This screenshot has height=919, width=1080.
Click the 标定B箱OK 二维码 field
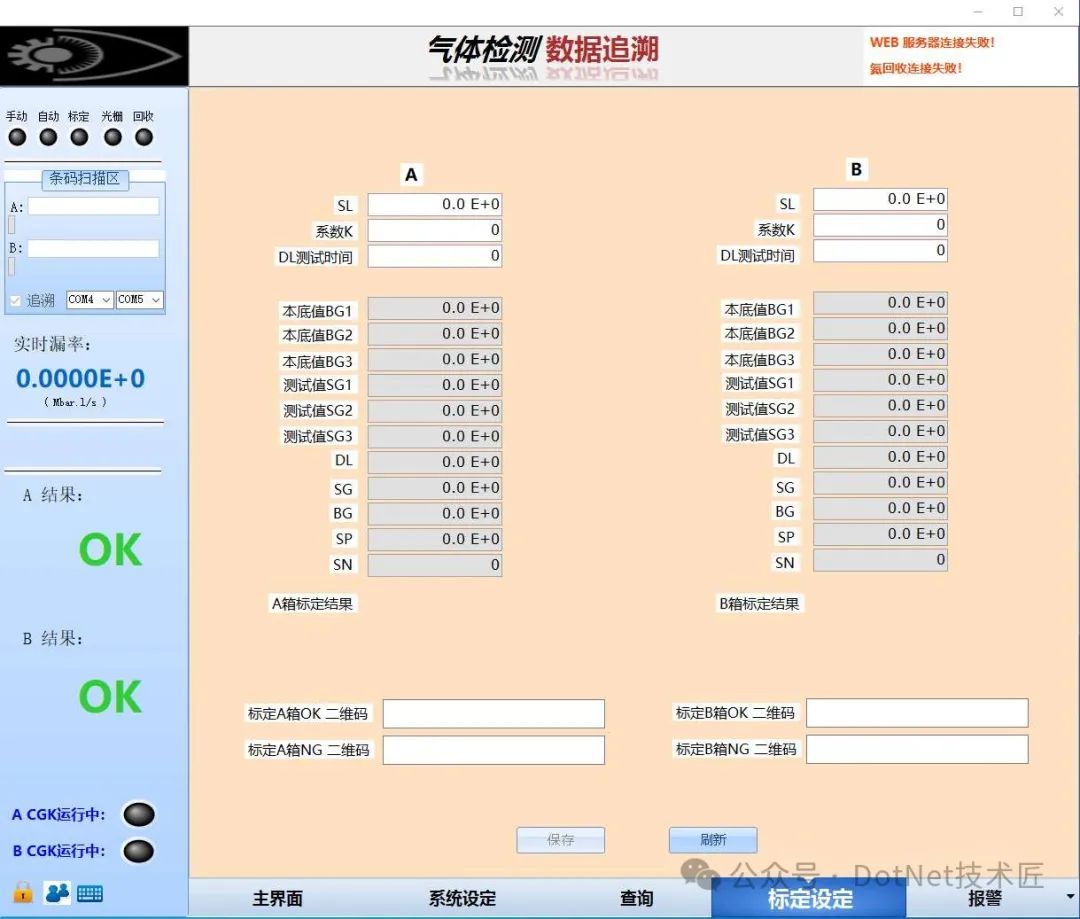tap(917, 712)
